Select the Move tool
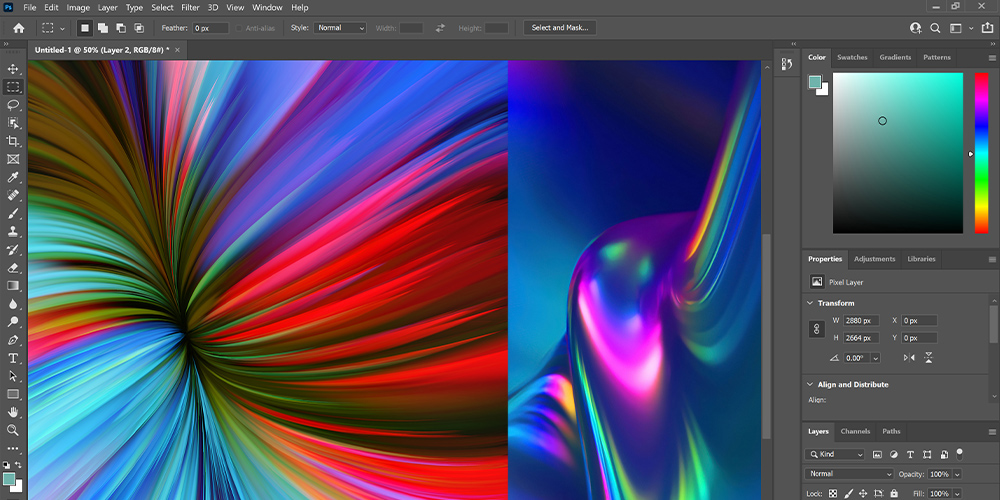The width and height of the screenshot is (1000, 500). click(x=14, y=69)
